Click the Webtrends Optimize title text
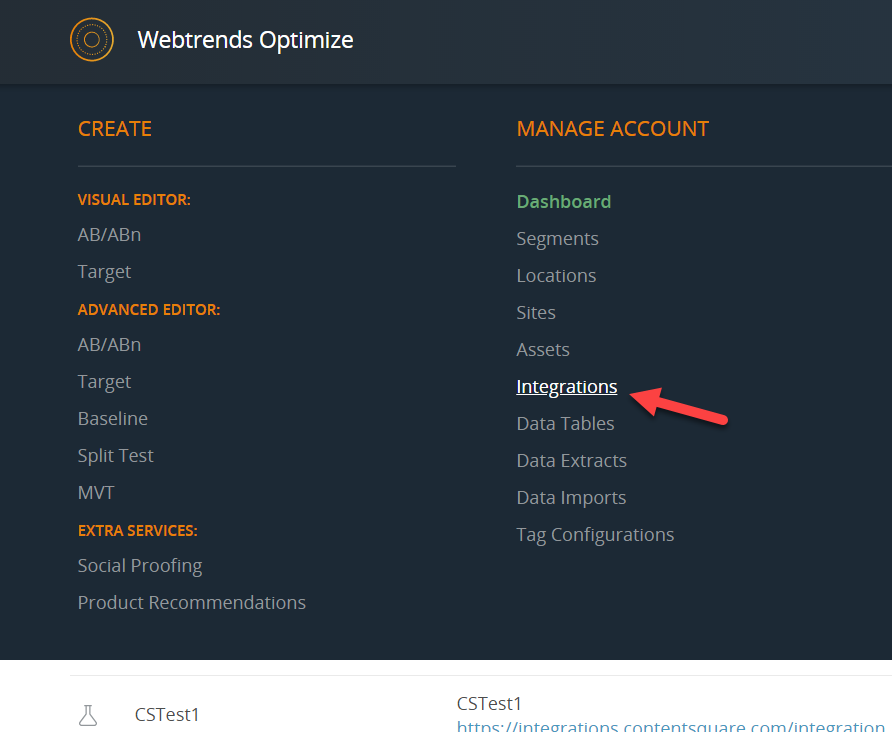892x732 pixels. tap(245, 40)
